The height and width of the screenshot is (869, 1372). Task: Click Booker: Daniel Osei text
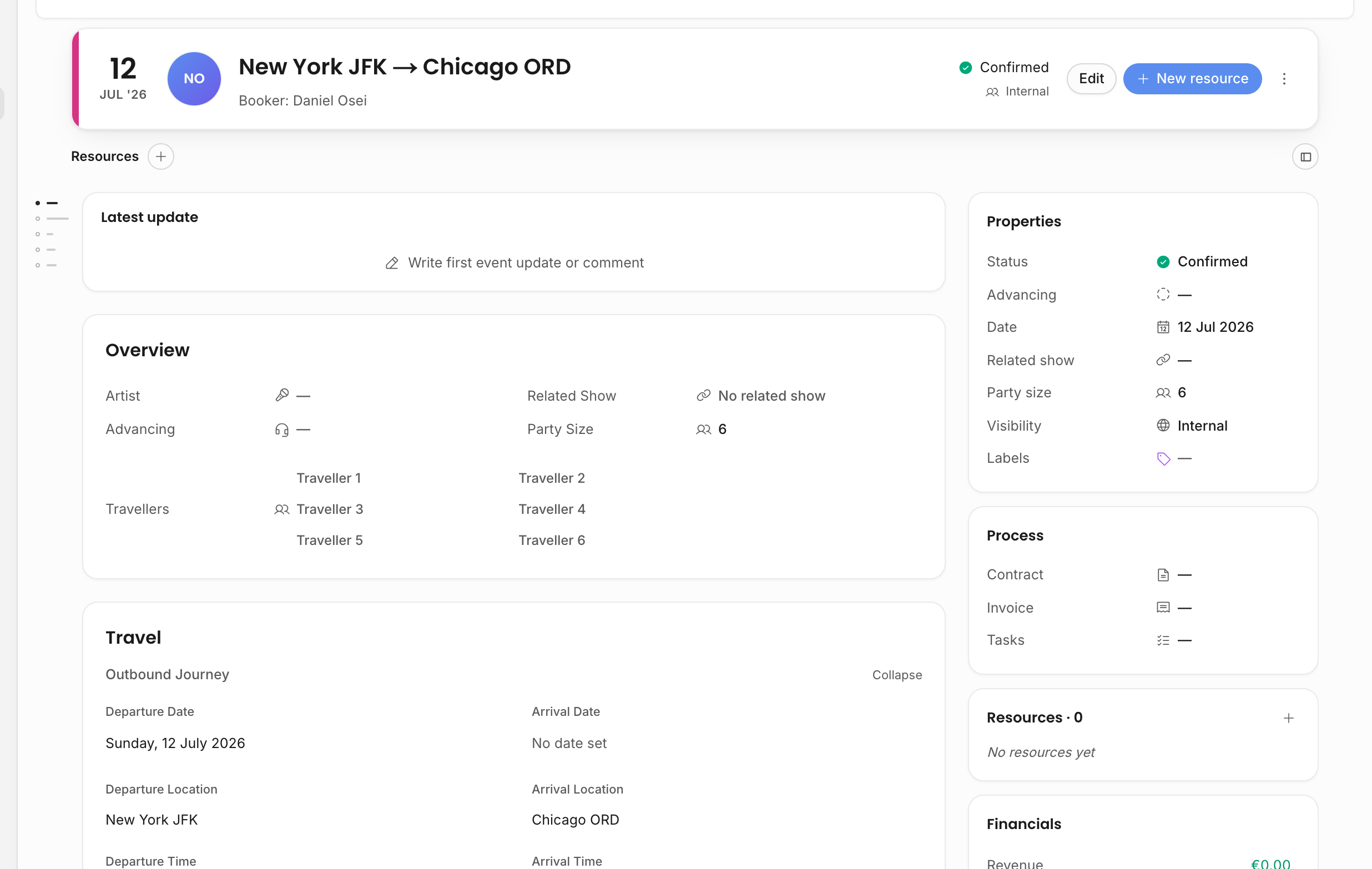point(302,100)
